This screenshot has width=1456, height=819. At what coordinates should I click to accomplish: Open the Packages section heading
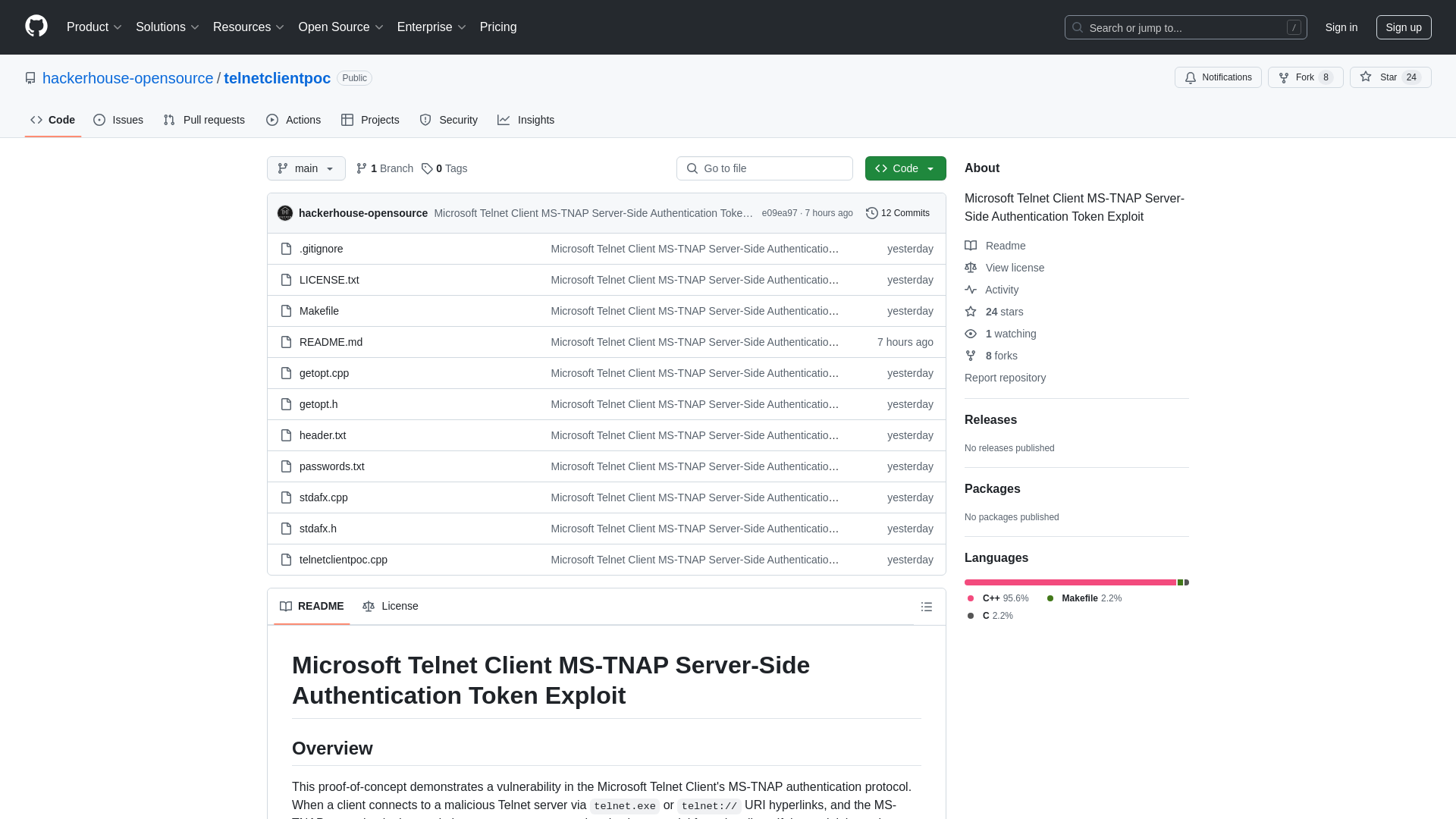(x=992, y=489)
